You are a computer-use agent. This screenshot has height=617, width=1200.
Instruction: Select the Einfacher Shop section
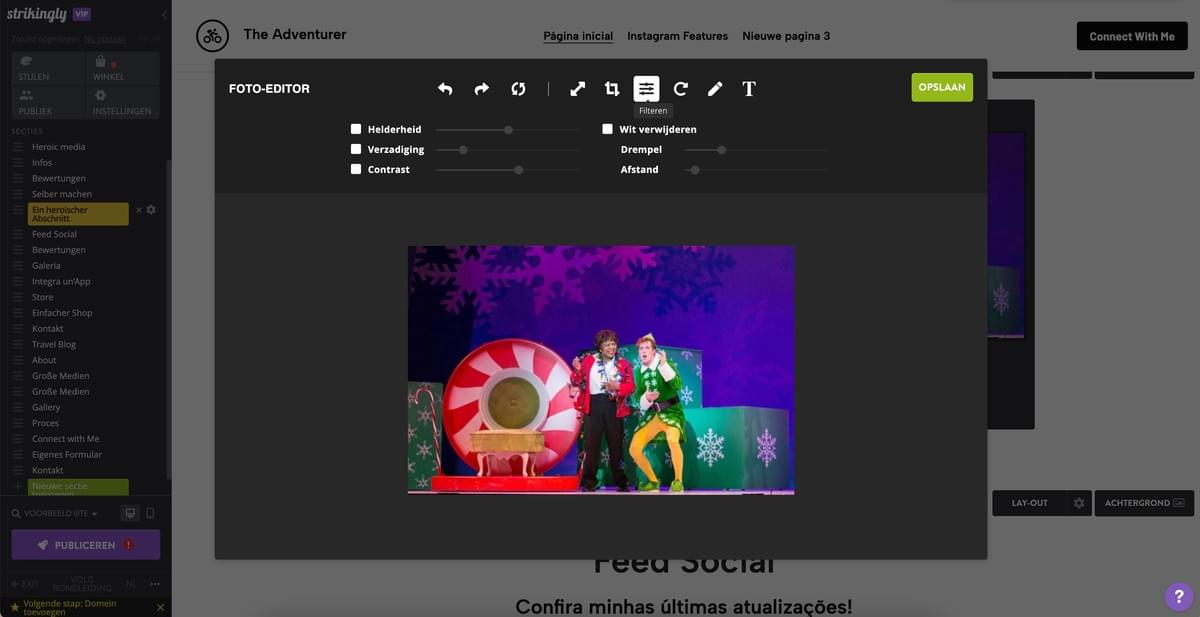pos(62,313)
